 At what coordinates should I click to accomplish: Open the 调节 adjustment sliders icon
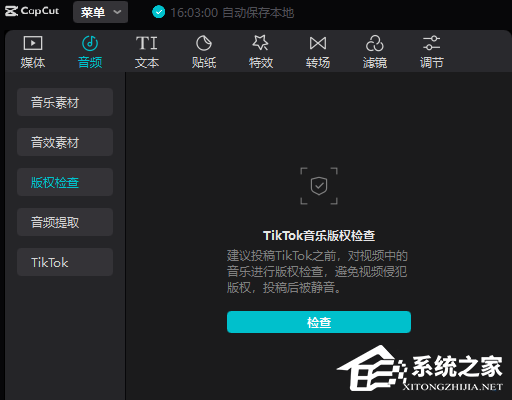(x=431, y=43)
